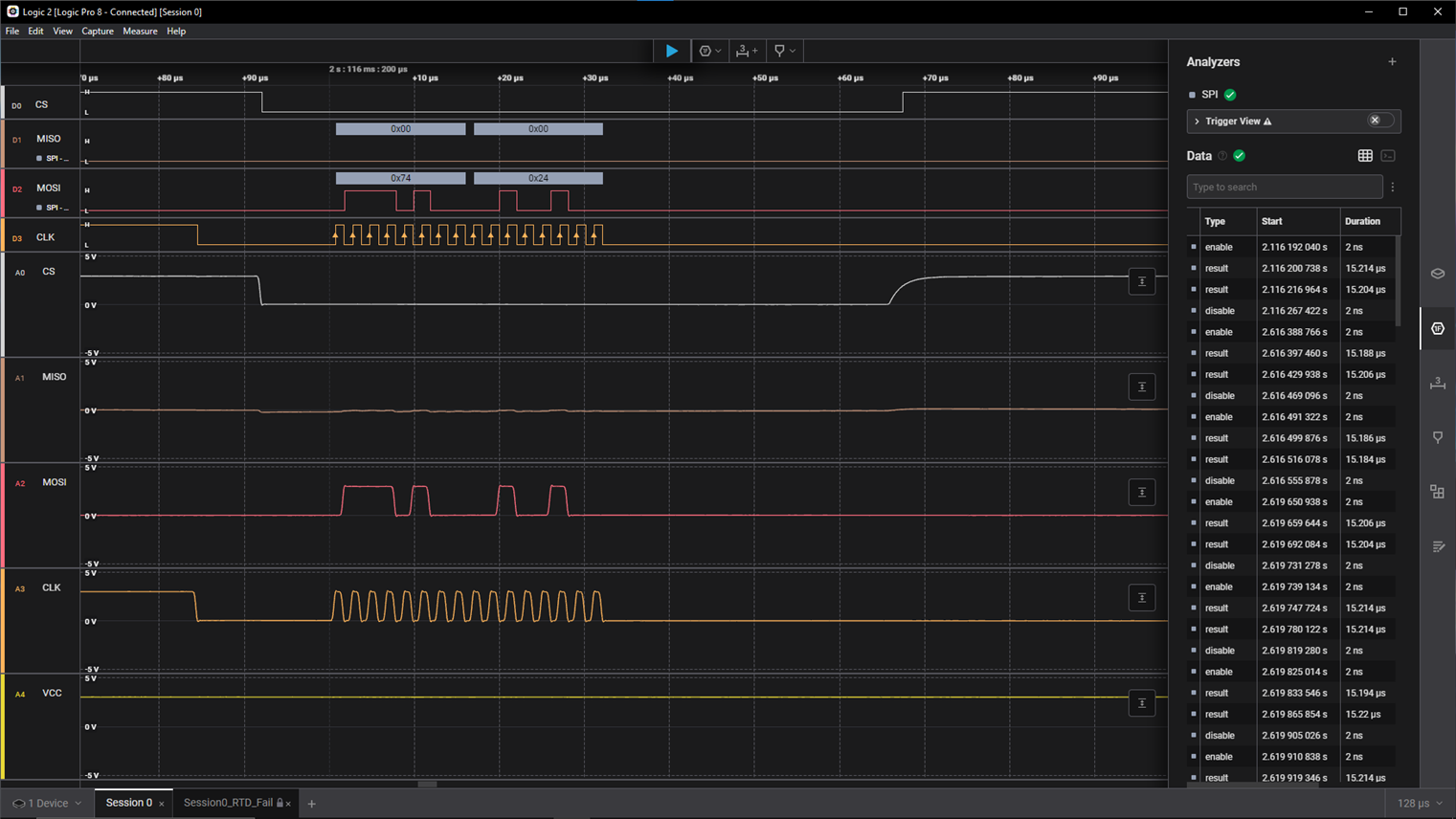Select the result row at 2.116 200 738 s
Screen dimensions: 1456x819
coord(1290,268)
